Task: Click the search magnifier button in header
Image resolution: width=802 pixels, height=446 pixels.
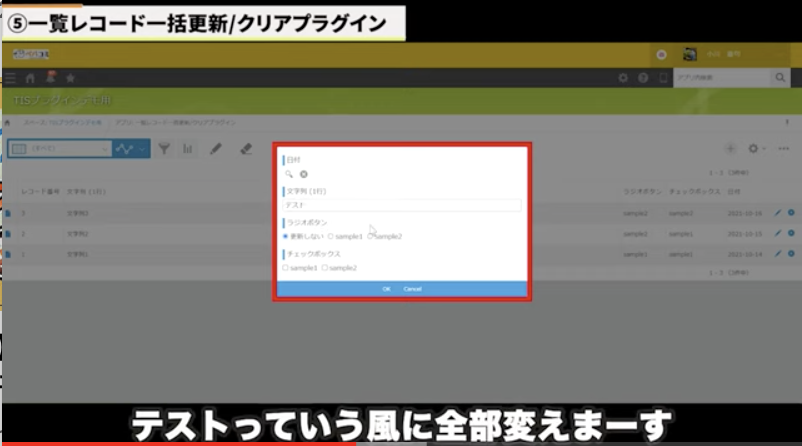Action: click(779, 77)
